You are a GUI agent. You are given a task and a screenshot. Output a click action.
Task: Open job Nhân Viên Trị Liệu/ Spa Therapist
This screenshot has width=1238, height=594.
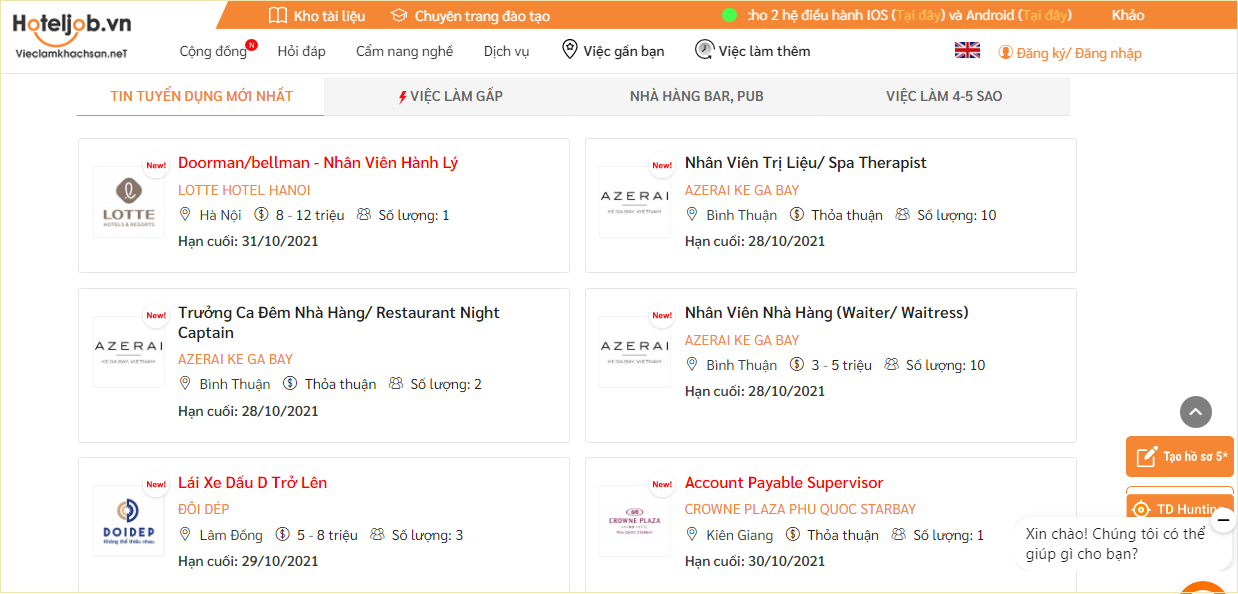(806, 163)
